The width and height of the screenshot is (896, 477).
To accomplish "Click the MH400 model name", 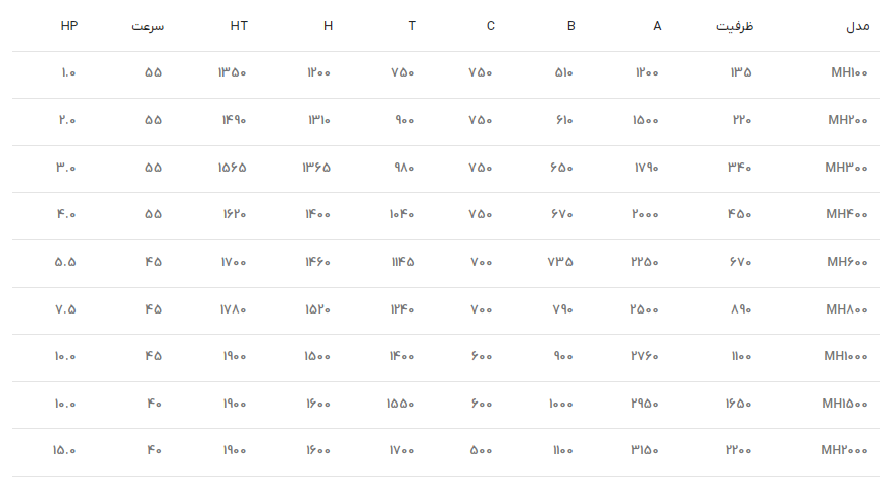I will 851,214.
